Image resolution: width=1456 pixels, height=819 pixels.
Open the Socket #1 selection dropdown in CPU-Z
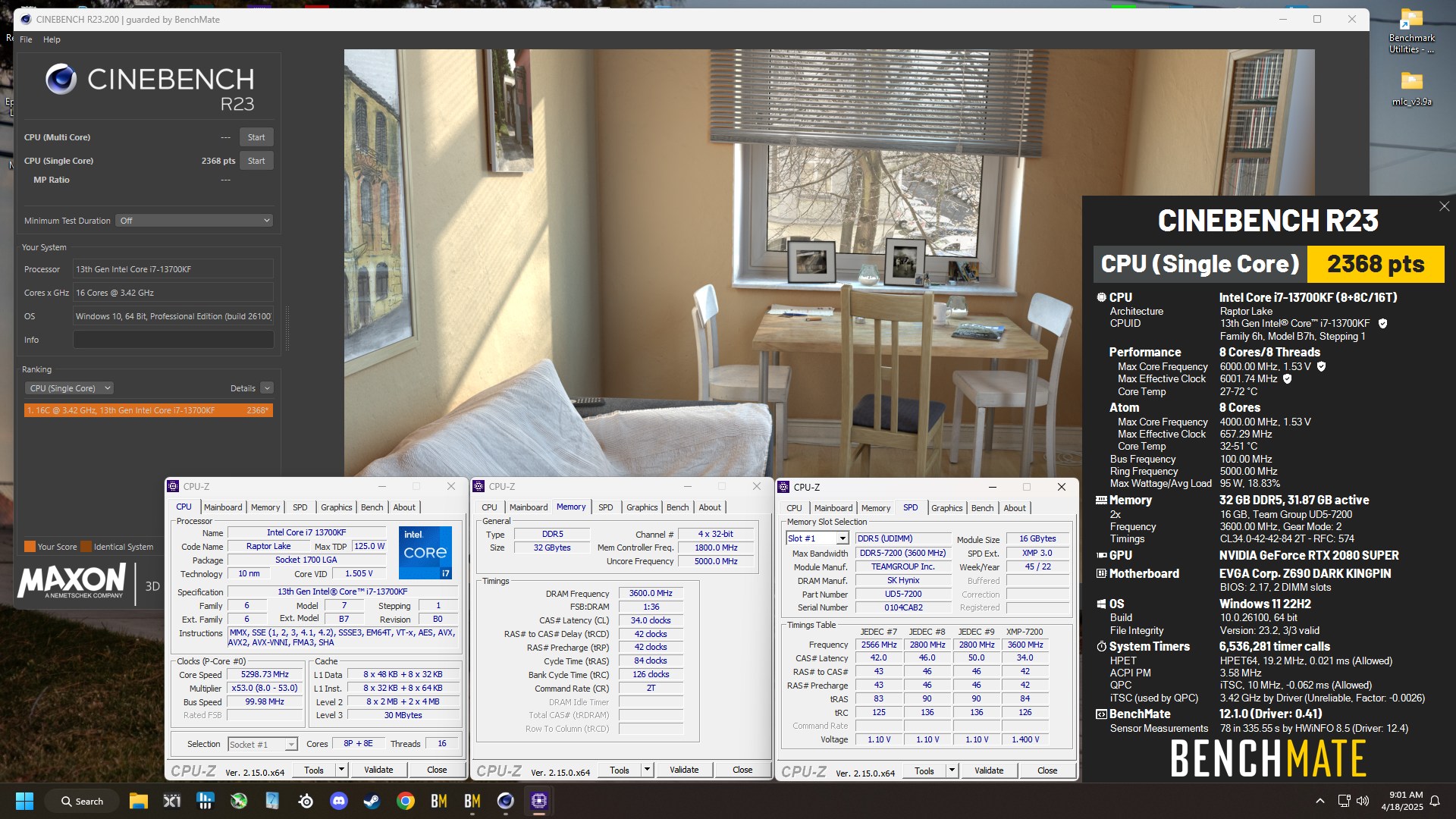click(x=262, y=745)
